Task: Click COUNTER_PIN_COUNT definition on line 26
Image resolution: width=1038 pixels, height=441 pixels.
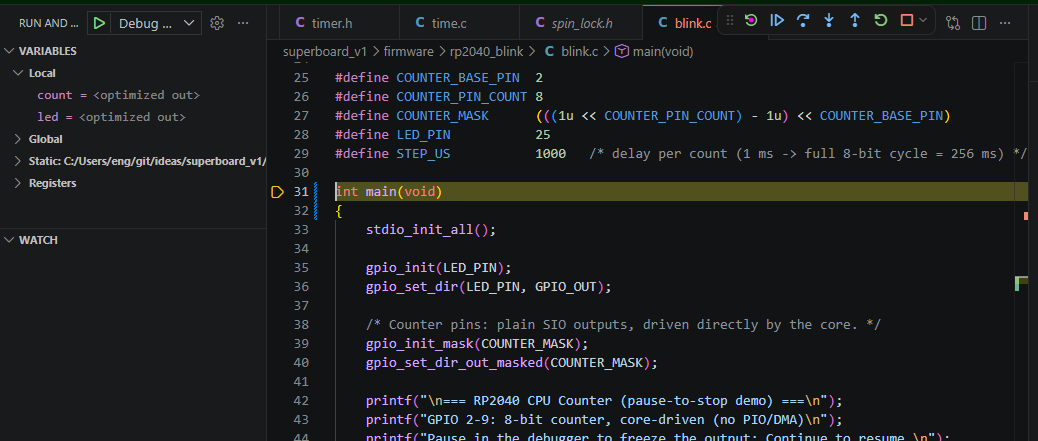Action: point(462,97)
